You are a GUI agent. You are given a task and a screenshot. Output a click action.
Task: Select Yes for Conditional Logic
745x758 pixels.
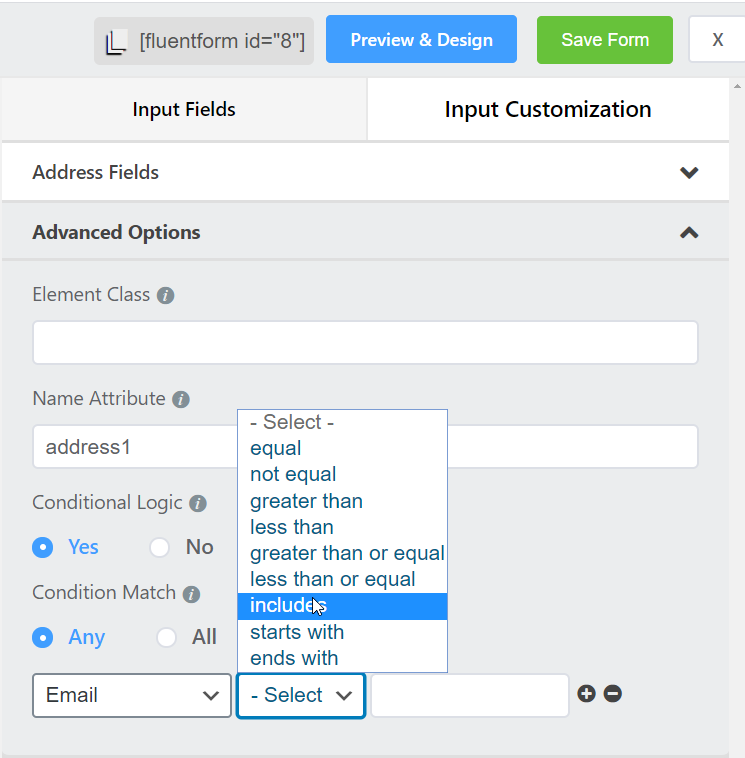[x=43, y=547]
